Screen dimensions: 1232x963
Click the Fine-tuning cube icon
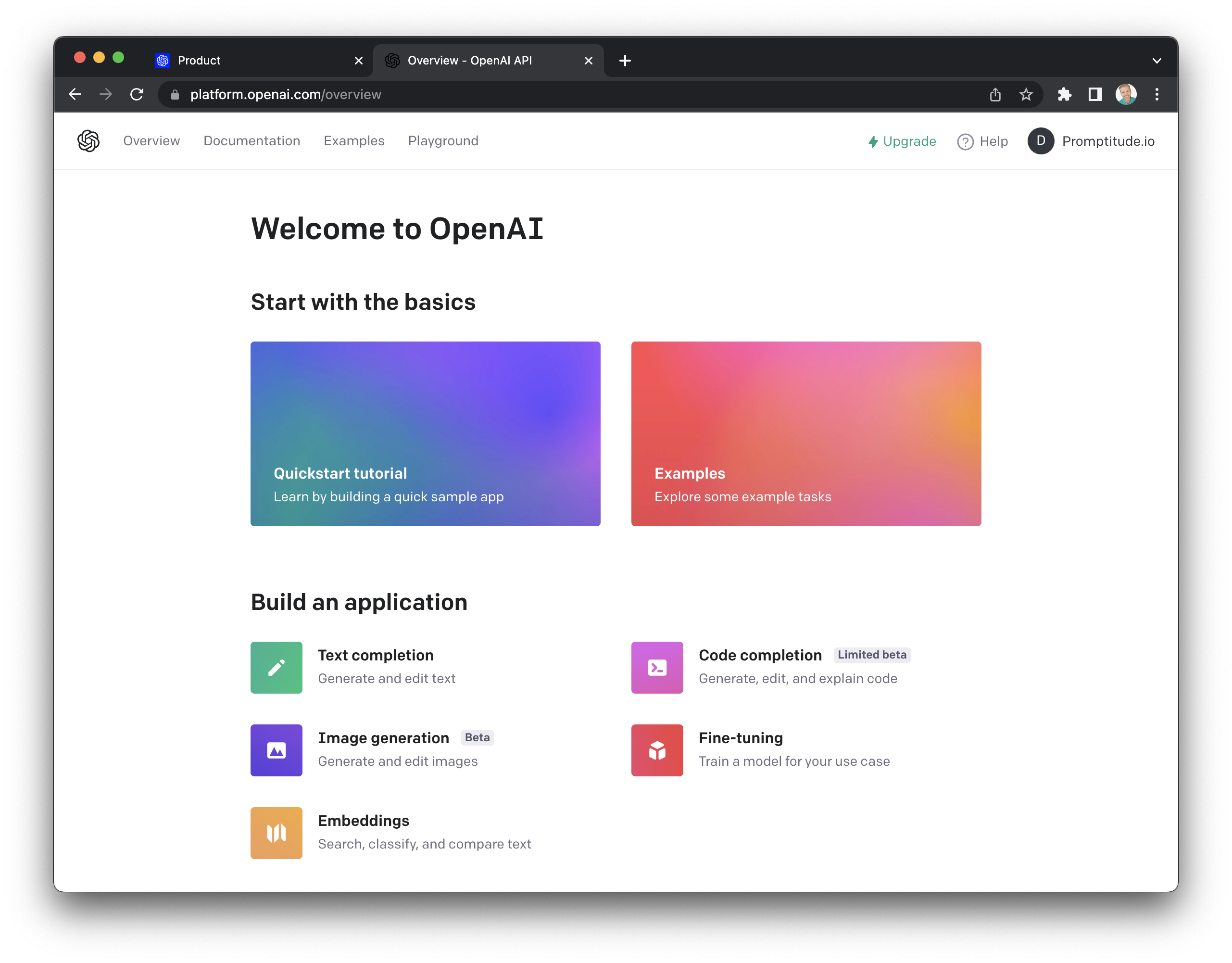pyautogui.click(x=656, y=750)
